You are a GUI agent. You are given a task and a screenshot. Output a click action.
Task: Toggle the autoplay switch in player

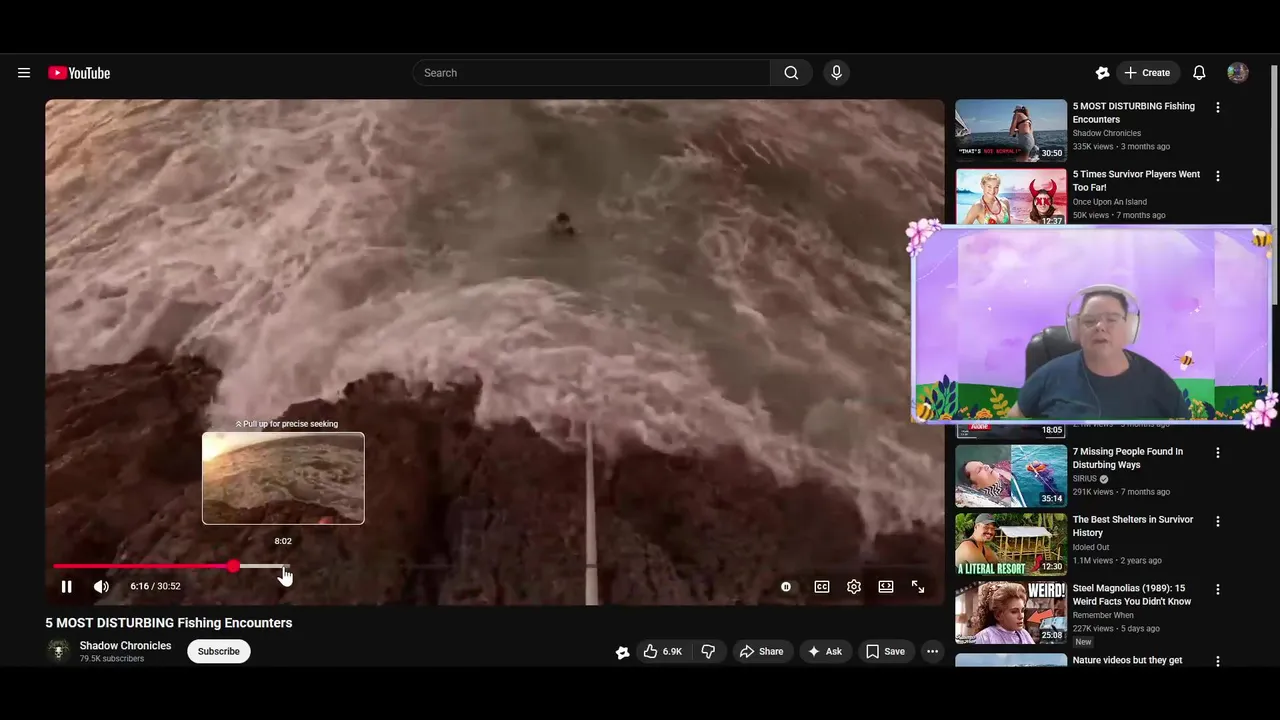point(786,587)
